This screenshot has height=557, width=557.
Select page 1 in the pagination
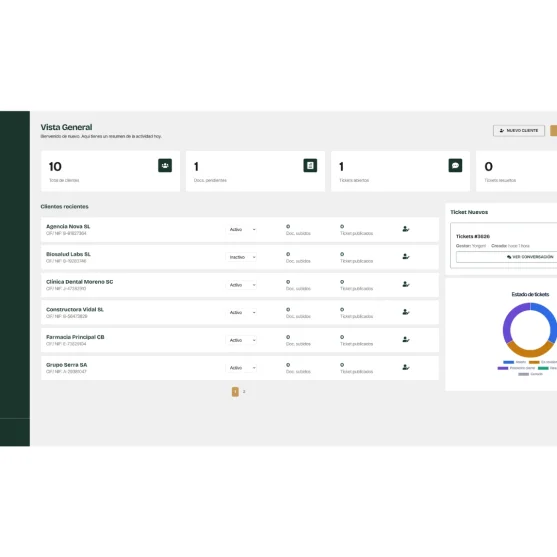[235, 391]
